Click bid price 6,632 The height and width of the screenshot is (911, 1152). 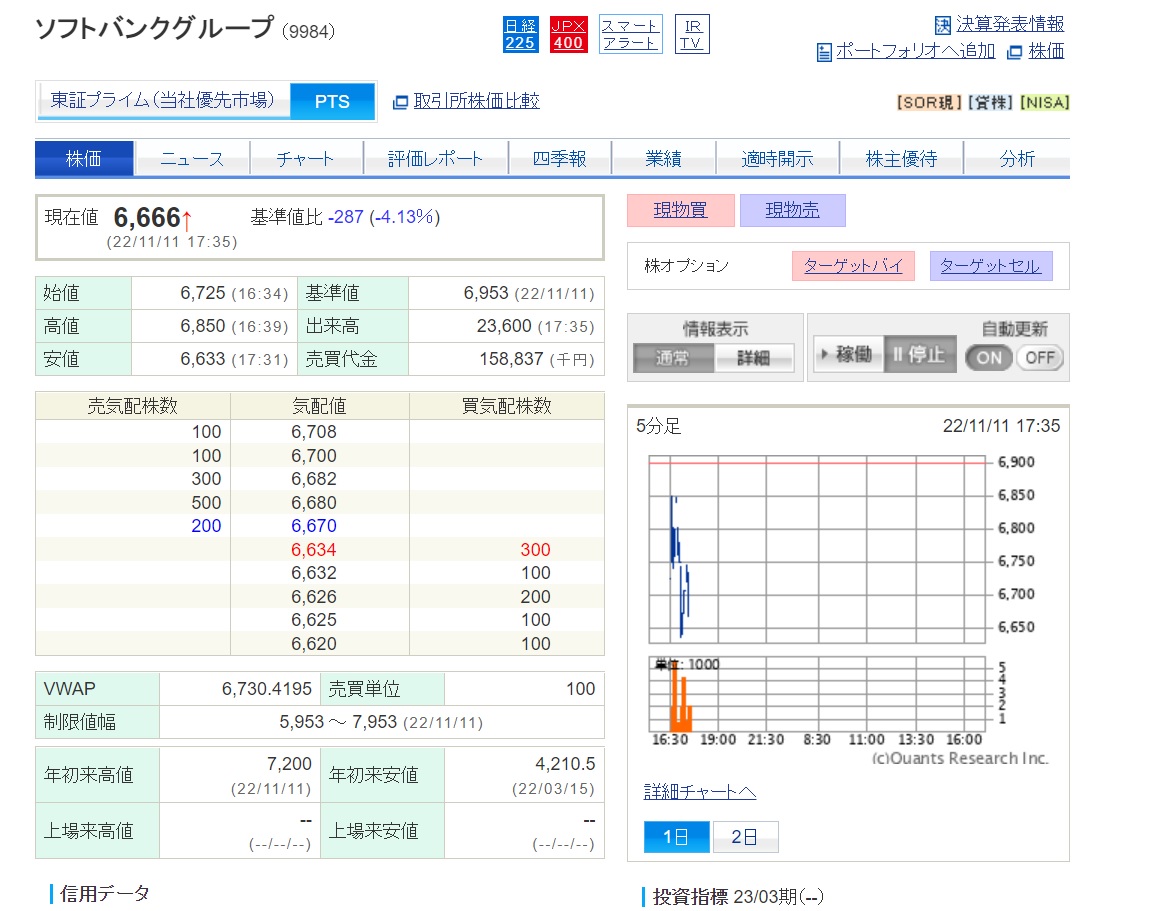[x=314, y=573]
